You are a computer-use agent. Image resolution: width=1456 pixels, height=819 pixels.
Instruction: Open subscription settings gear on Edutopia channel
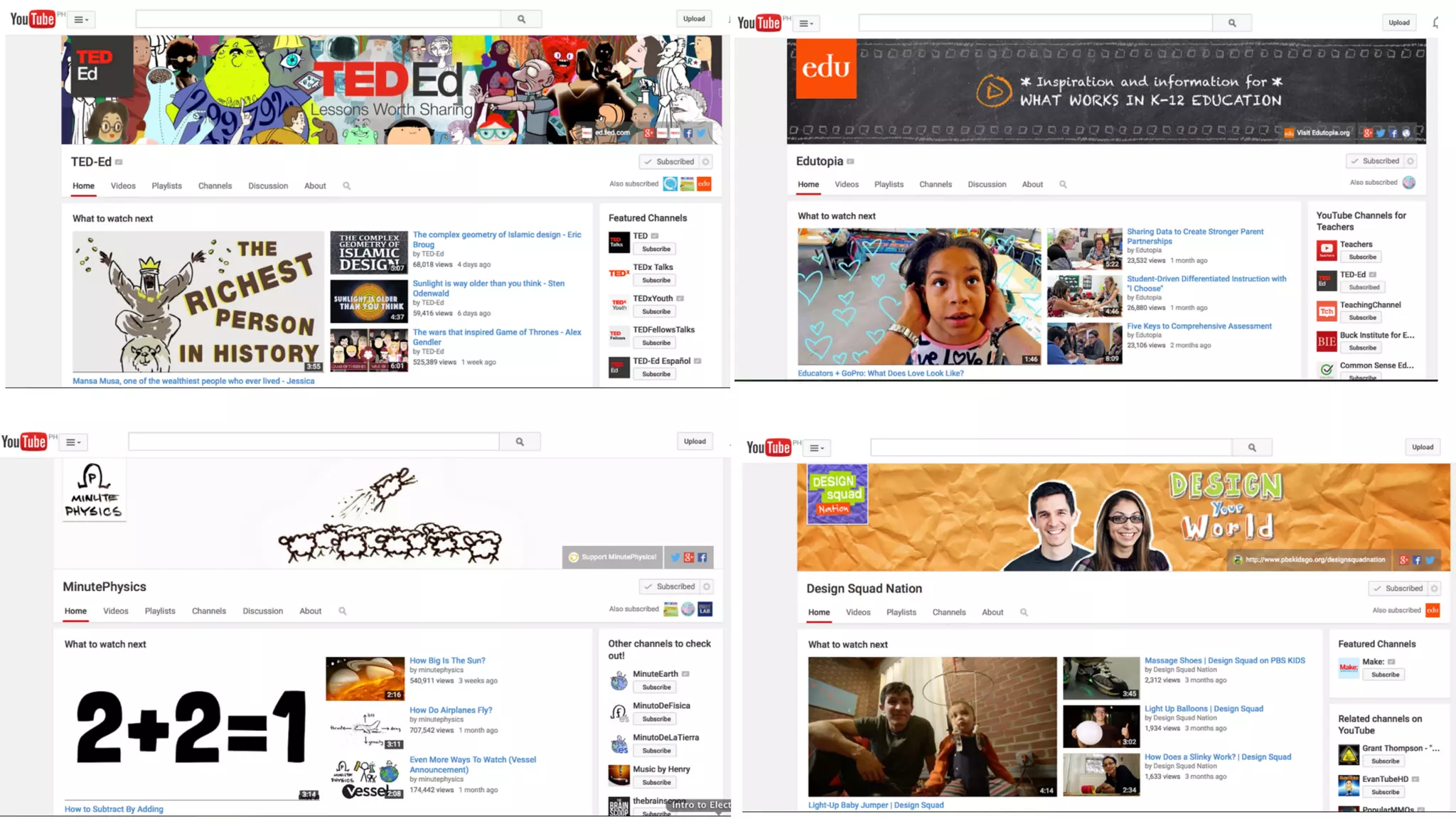tap(1410, 161)
